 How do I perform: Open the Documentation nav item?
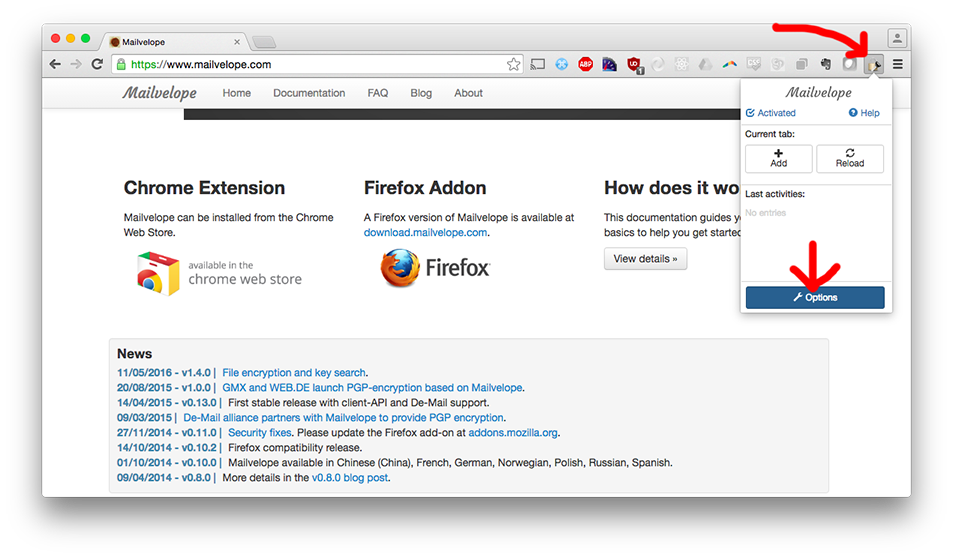[x=309, y=93]
